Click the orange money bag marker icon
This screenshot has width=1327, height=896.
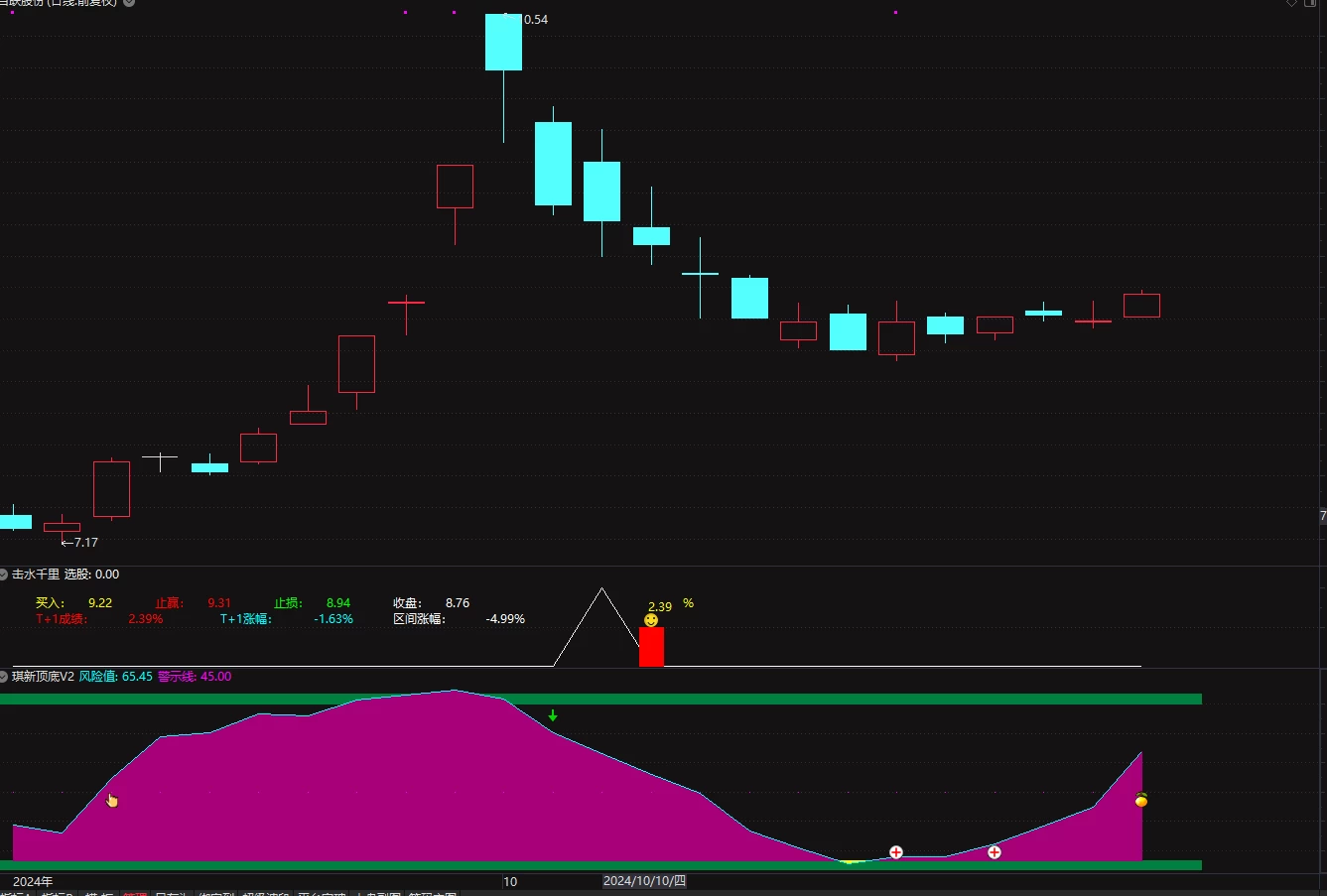coord(1141,800)
